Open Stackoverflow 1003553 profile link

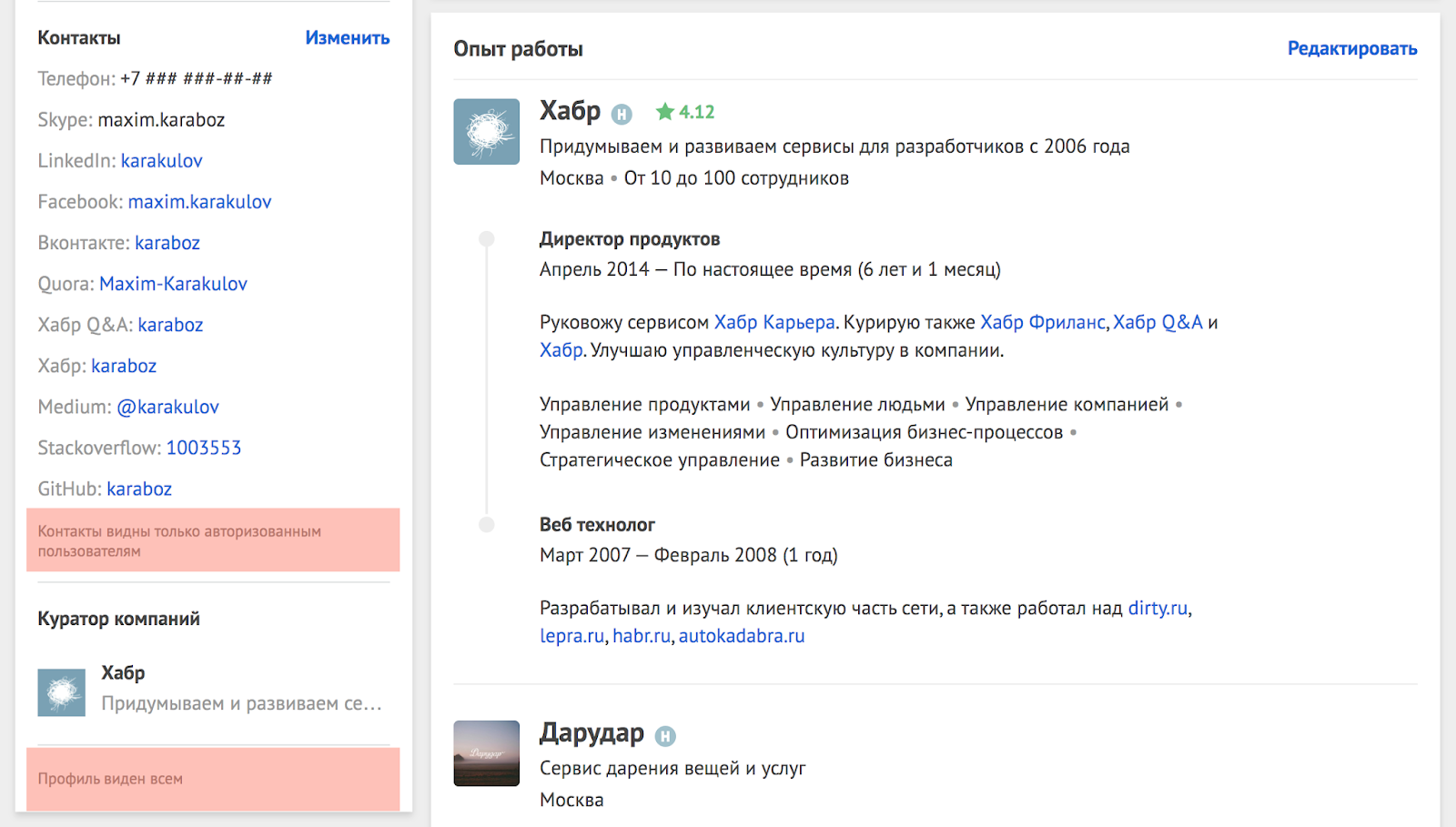point(204,448)
